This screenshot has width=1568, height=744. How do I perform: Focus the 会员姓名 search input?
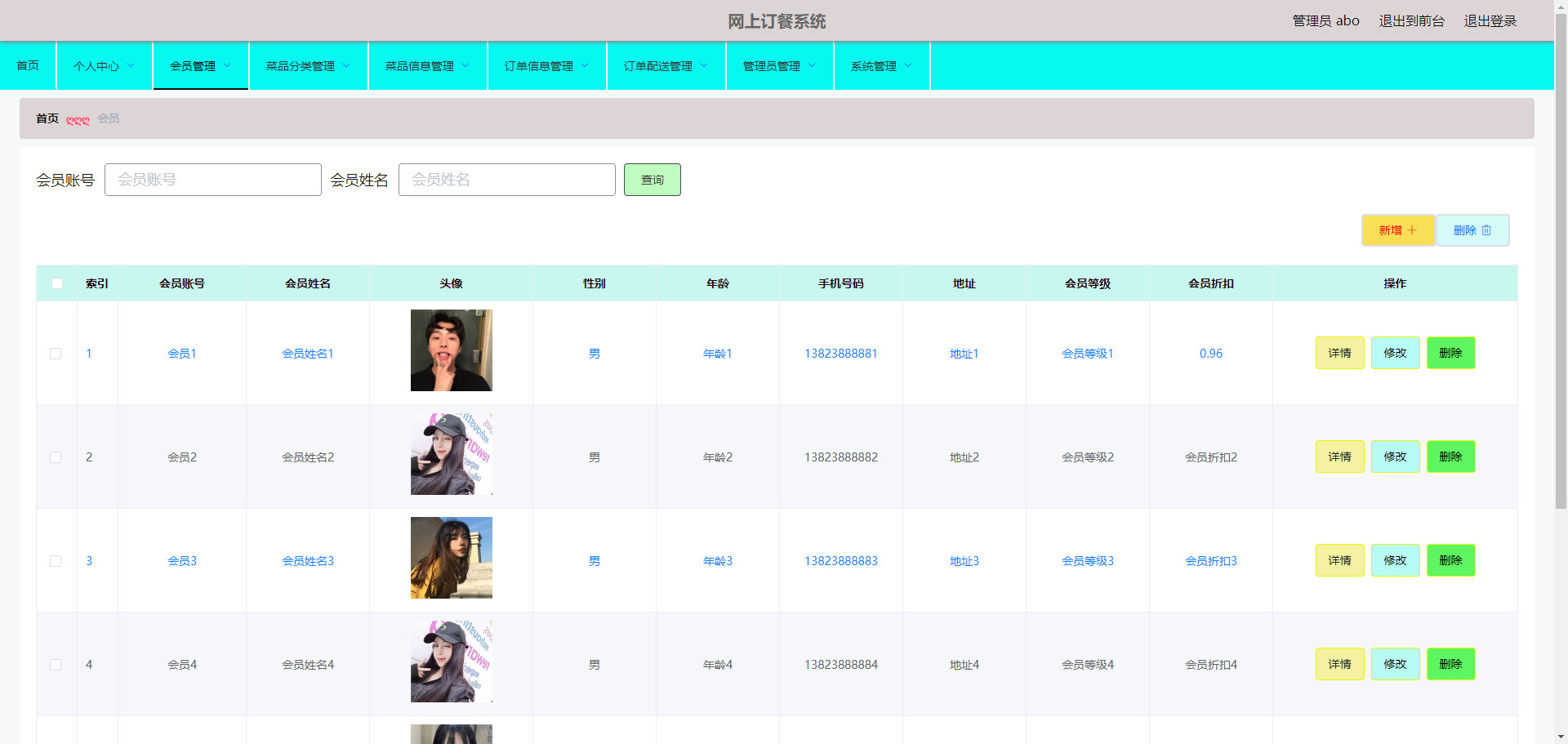point(507,180)
